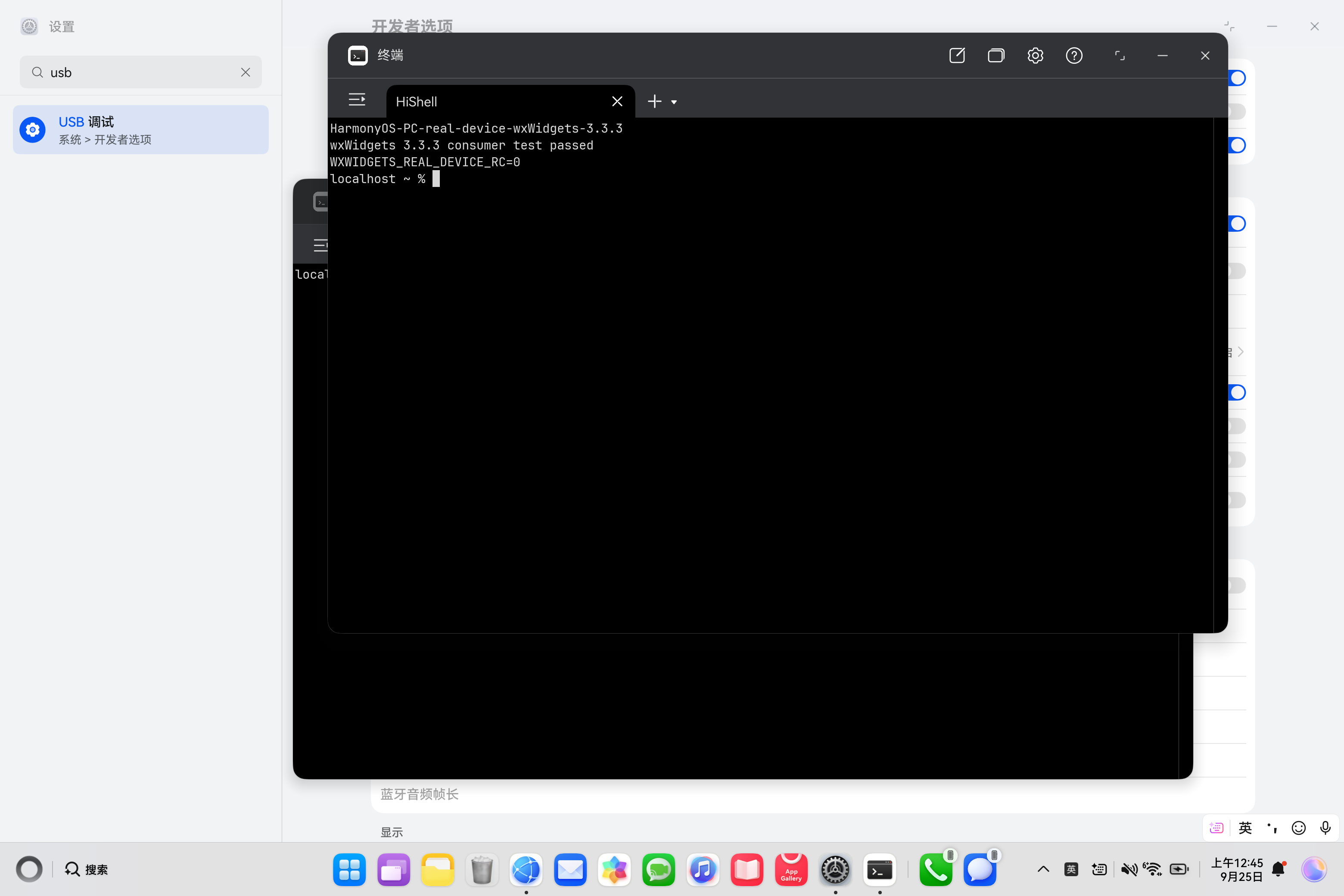Enter Terminal fullscreen via the corner-brackets icon
This screenshot has width=1344, height=896.
point(1120,56)
